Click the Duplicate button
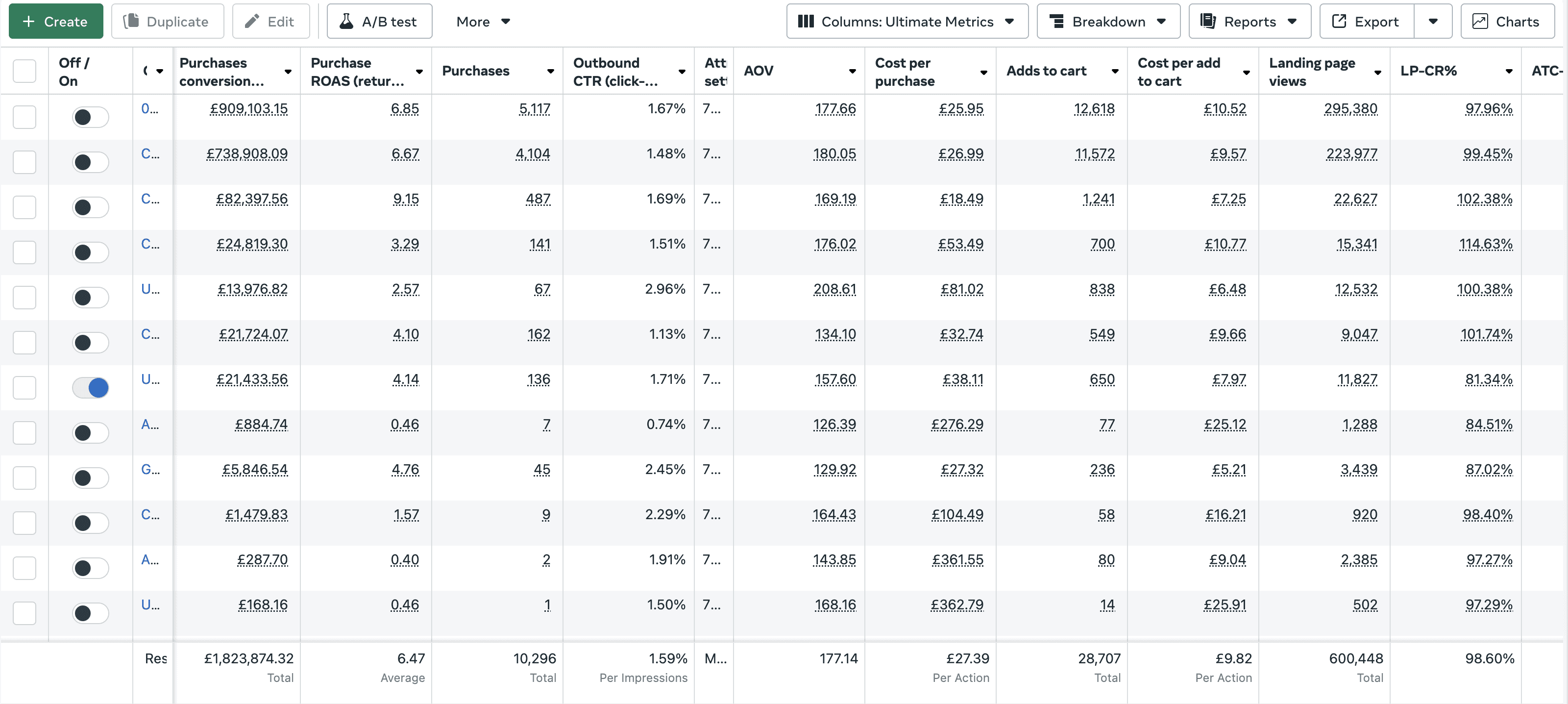 click(x=168, y=21)
